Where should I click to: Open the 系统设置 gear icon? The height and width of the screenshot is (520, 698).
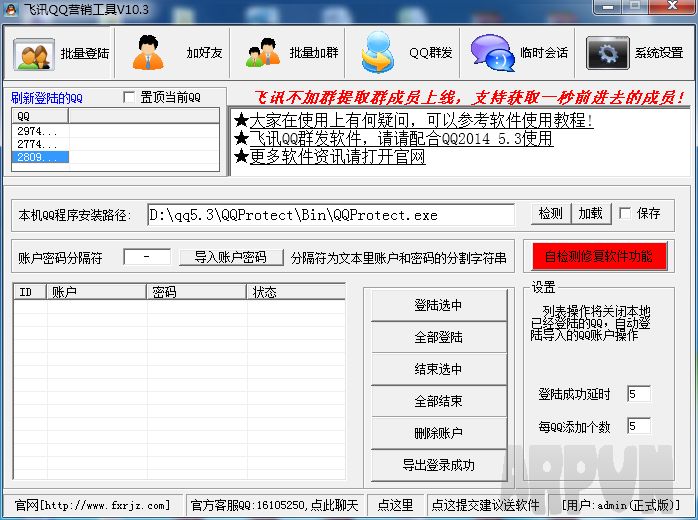pyautogui.click(x=608, y=53)
